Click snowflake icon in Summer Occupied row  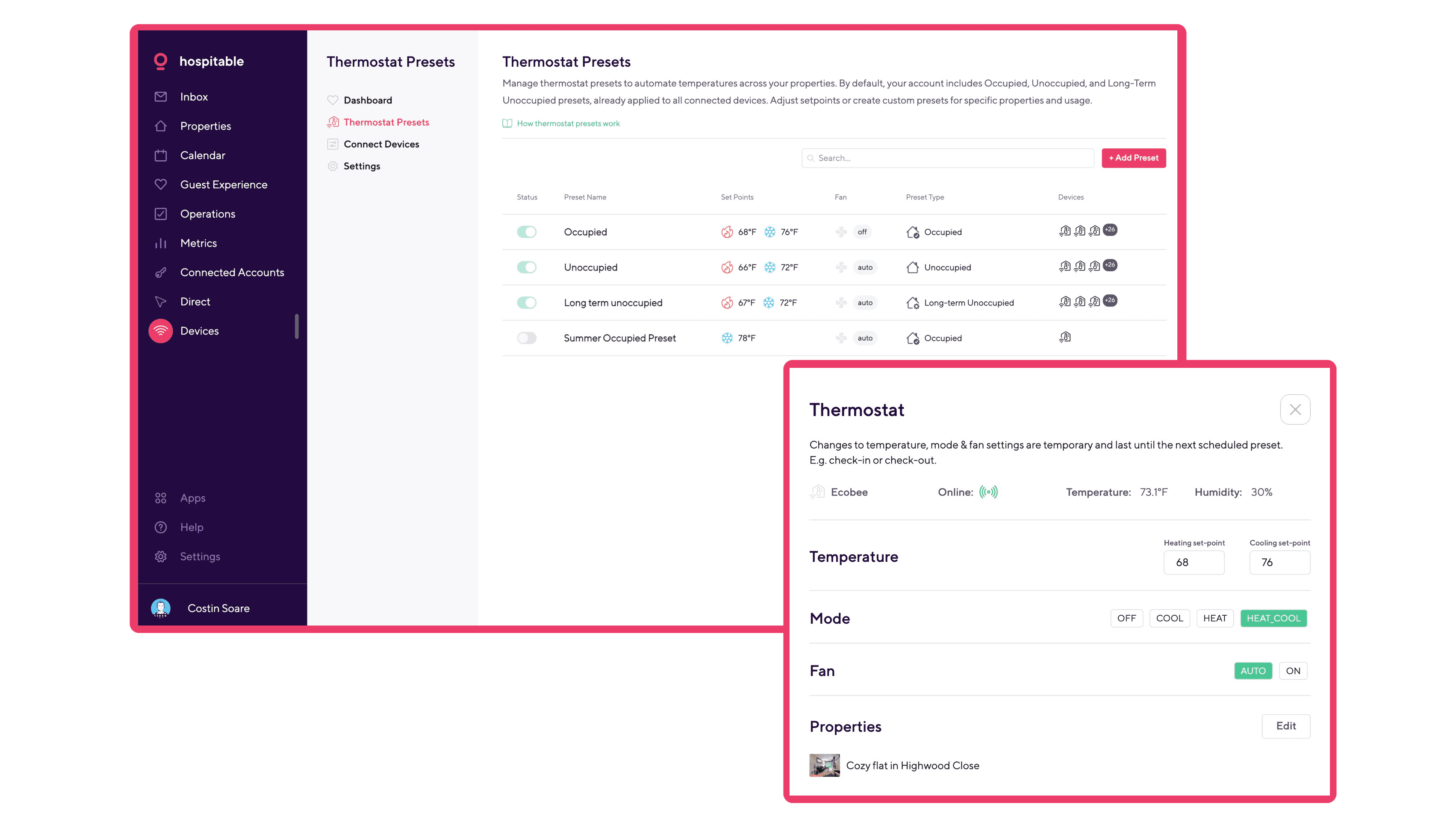[727, 338]
